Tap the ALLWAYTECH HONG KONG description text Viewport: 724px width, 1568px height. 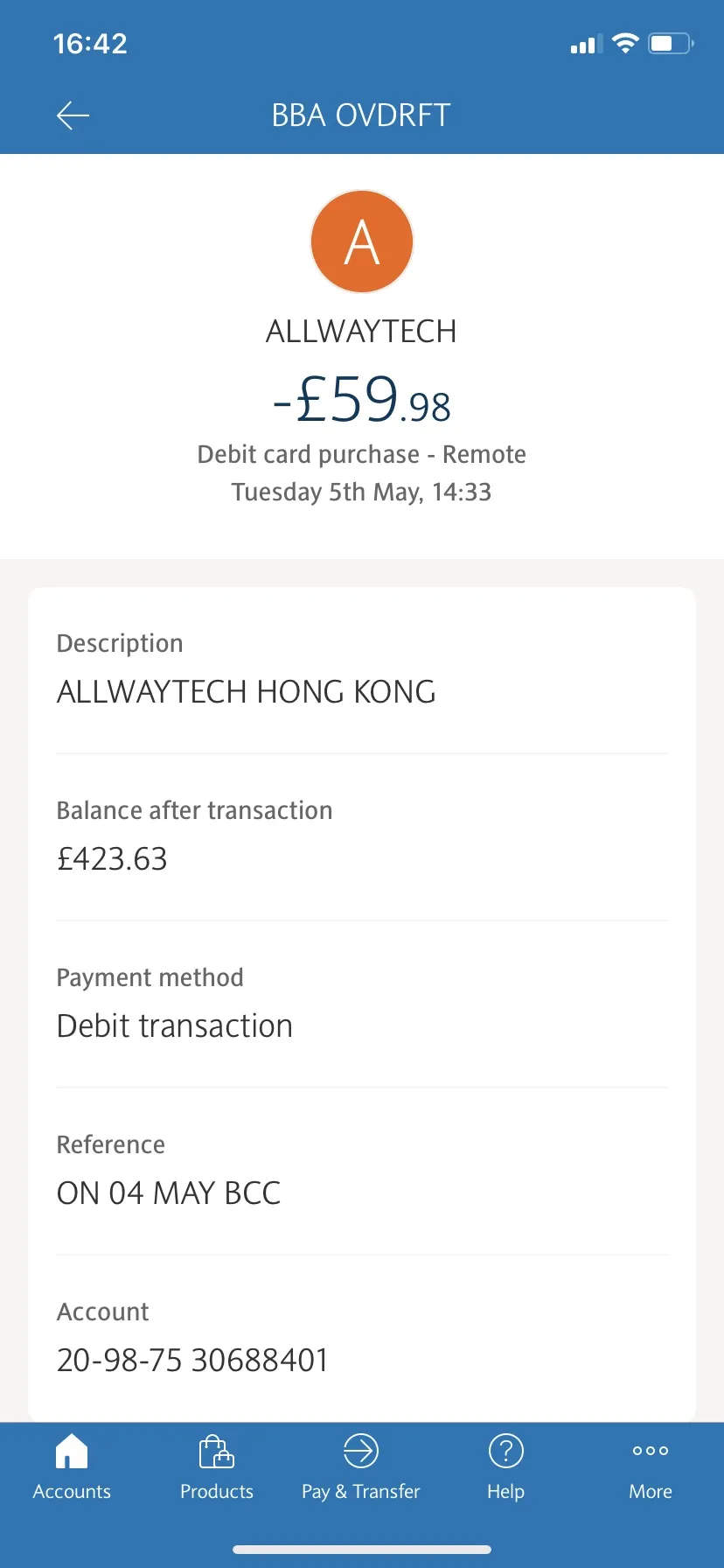[247, 692]
